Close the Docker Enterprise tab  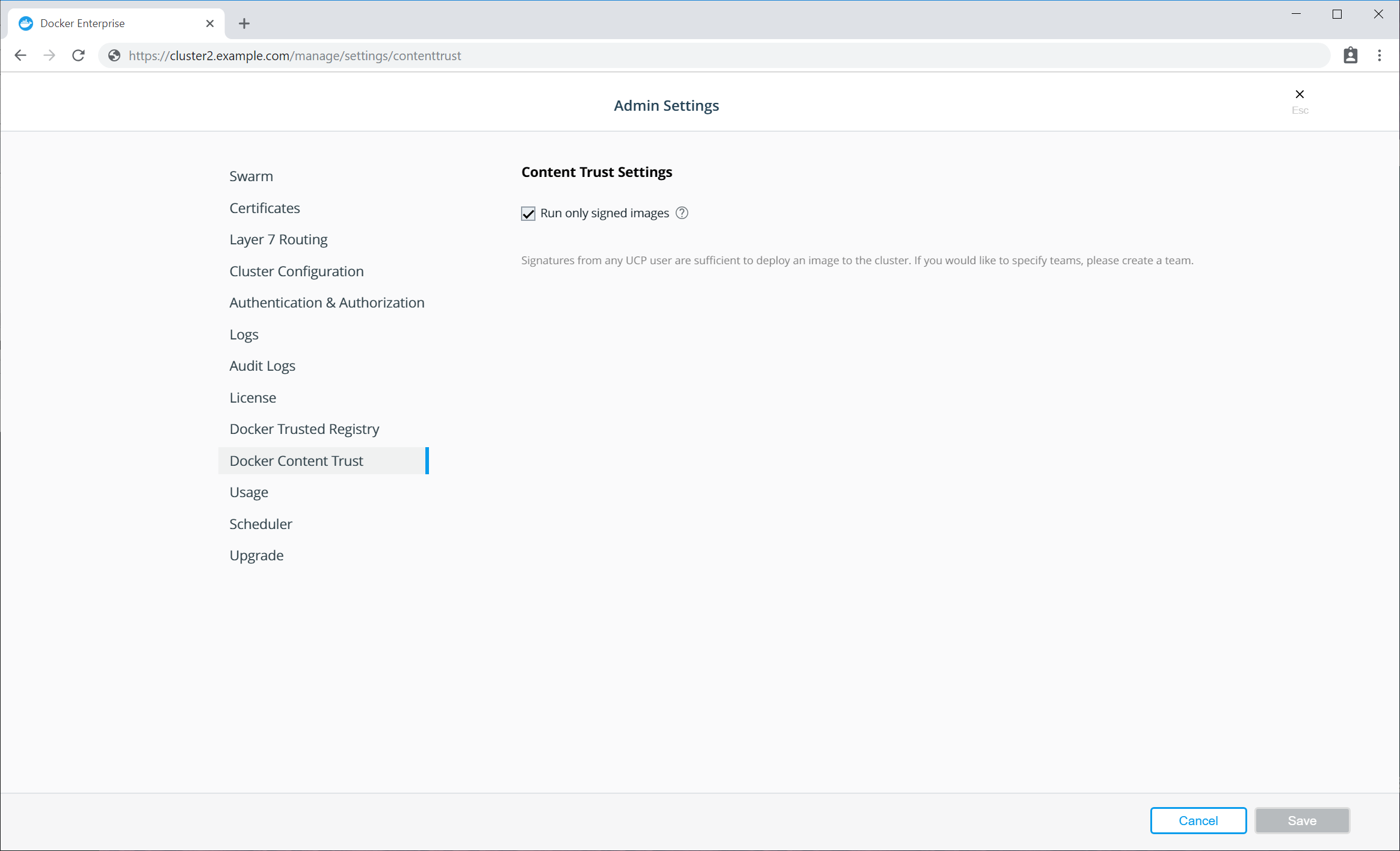pyautogui.click(x=210, y=23)
